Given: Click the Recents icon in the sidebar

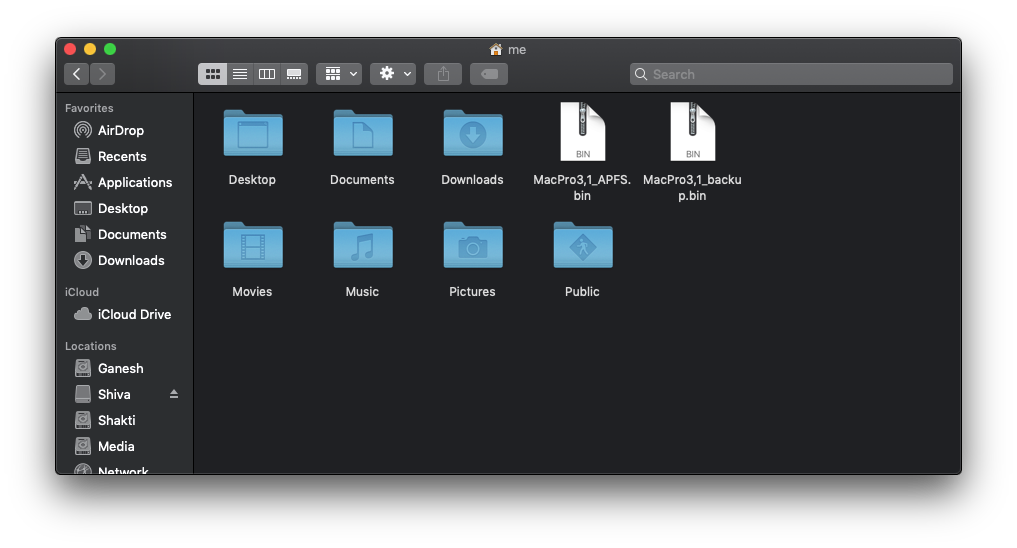Looking at the screenshot, I should click(x=83, y=156).
